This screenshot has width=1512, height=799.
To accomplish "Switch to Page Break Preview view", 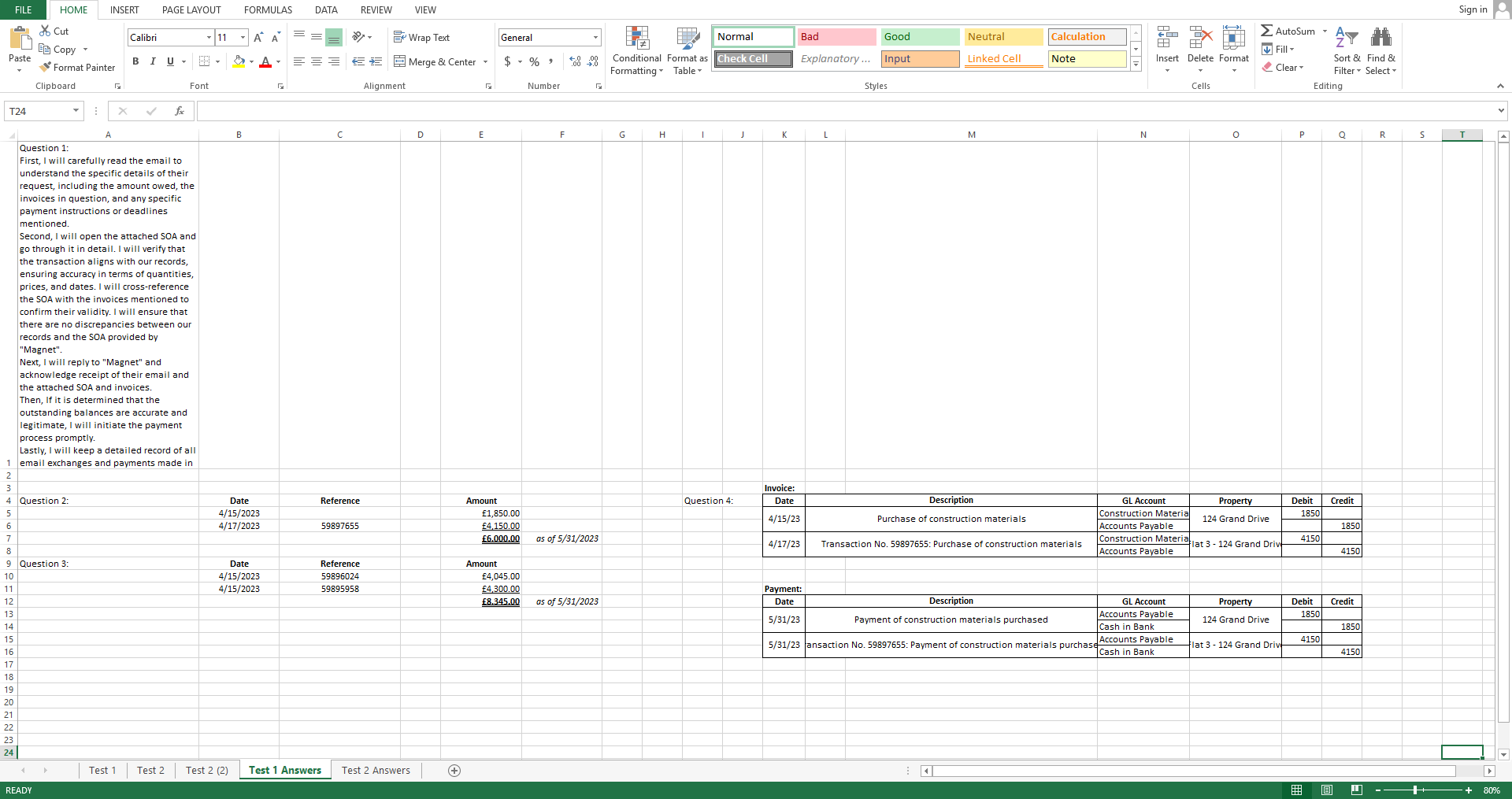I will coord(1356,790).
